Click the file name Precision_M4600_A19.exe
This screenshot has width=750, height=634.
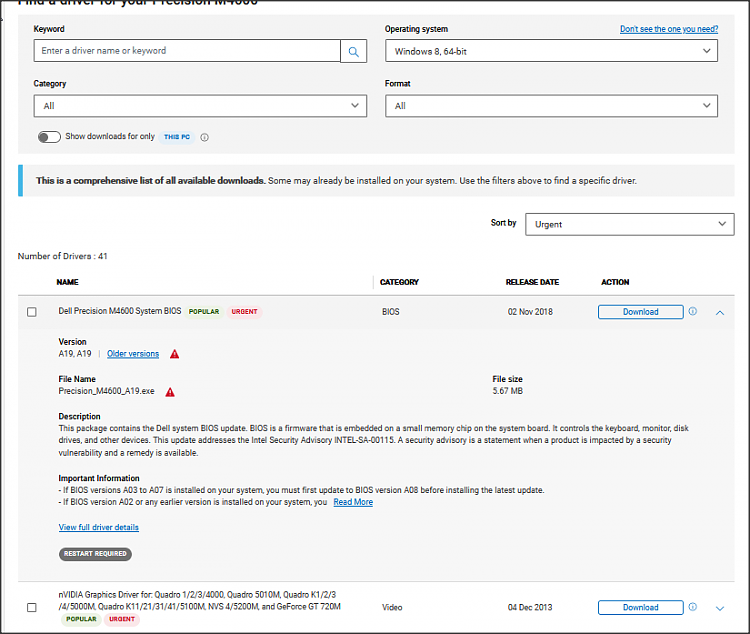tap(106, 391)
